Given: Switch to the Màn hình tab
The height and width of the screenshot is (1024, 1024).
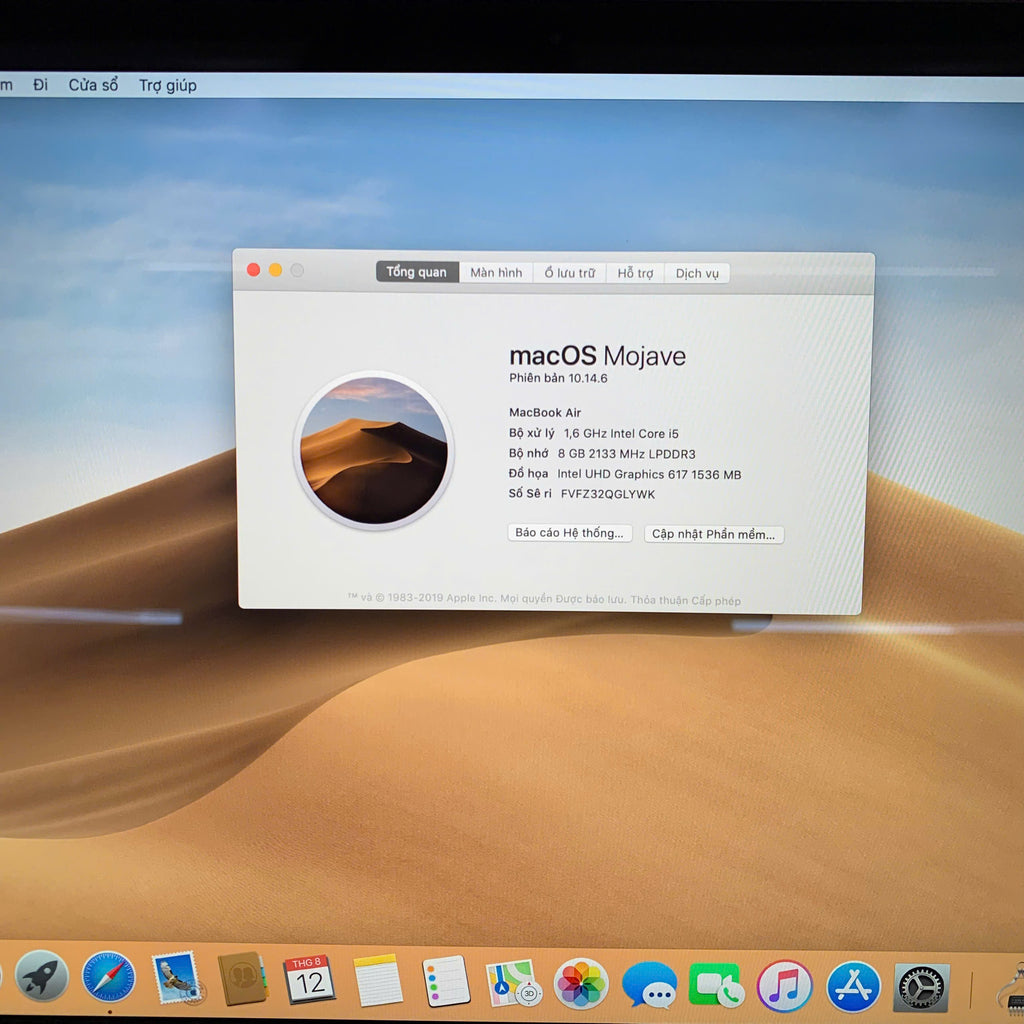Looking at the screenshot, I should (x=496, y=272).
